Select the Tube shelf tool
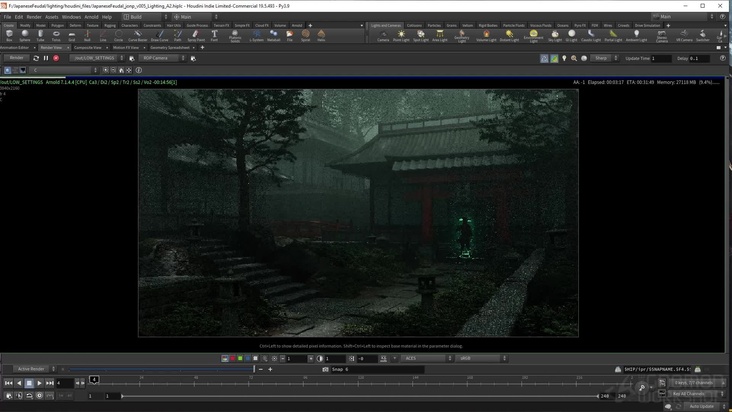The width and height of the screenshot is (732, 412). [41, 35]
